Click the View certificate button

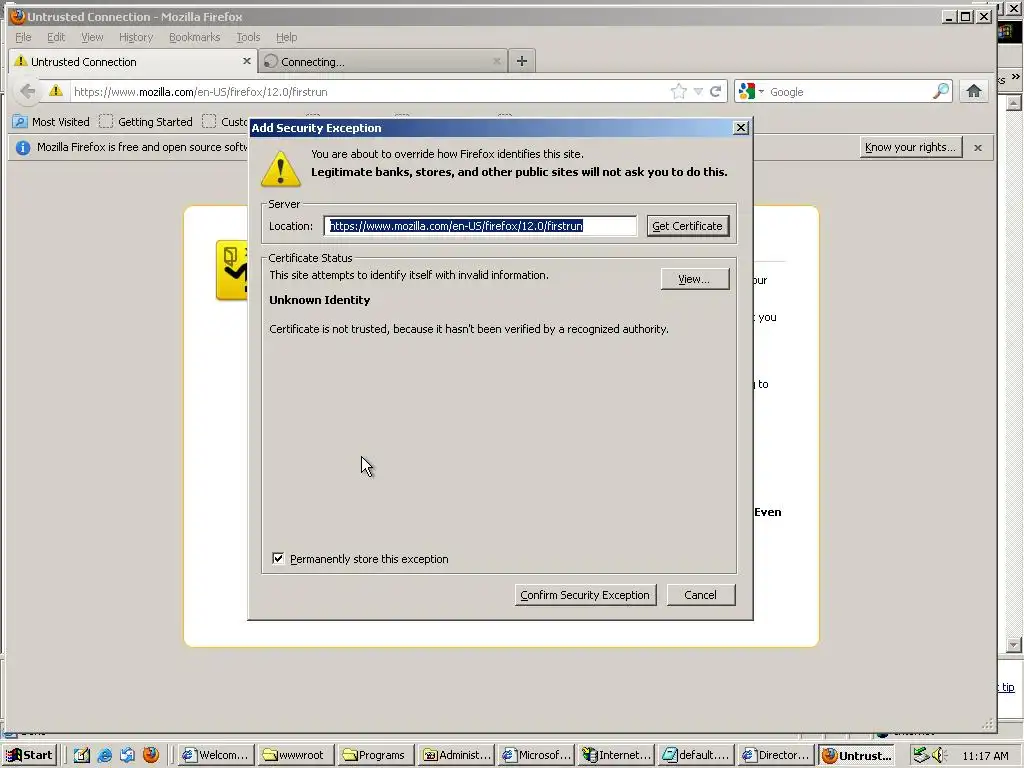click(694, 279)
